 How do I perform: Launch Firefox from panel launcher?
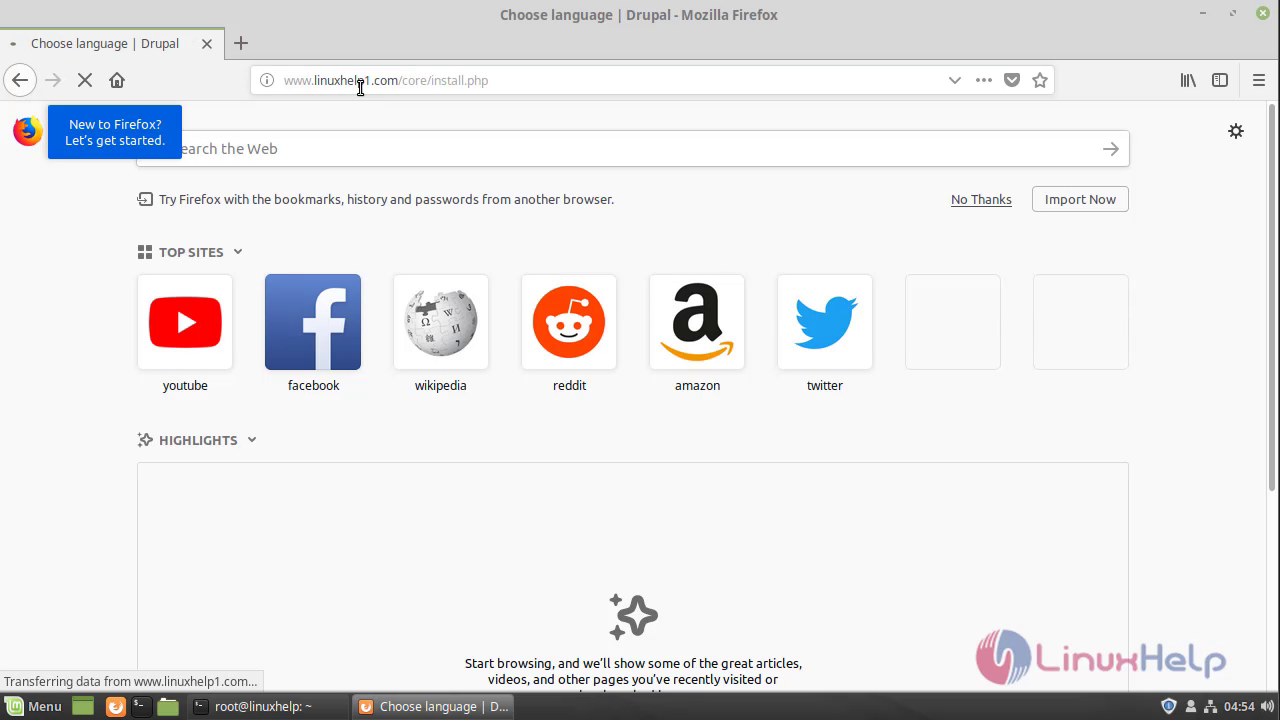(x=116, y=706)
